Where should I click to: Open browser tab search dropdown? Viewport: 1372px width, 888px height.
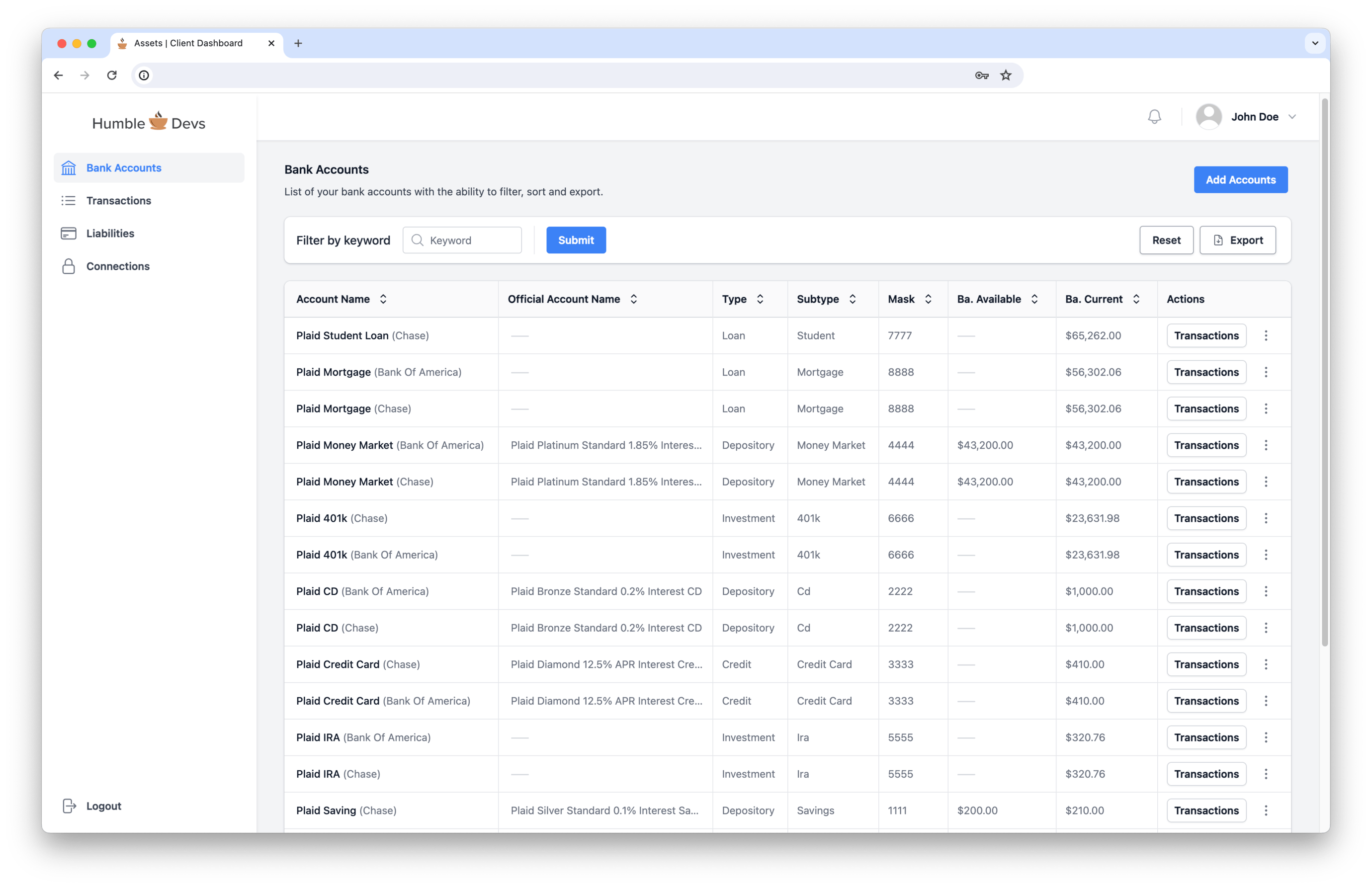[1315, 43]
